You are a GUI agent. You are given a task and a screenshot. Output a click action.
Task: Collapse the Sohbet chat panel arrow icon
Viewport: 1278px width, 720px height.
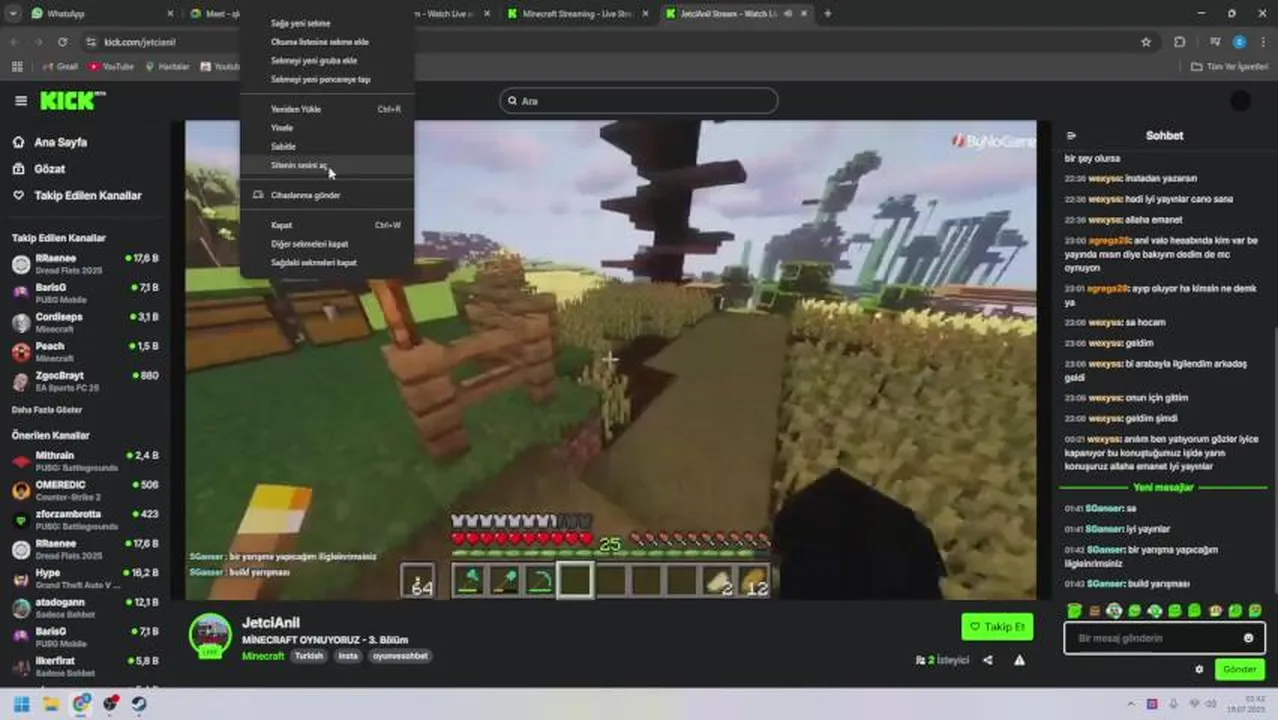[1071, 136]
